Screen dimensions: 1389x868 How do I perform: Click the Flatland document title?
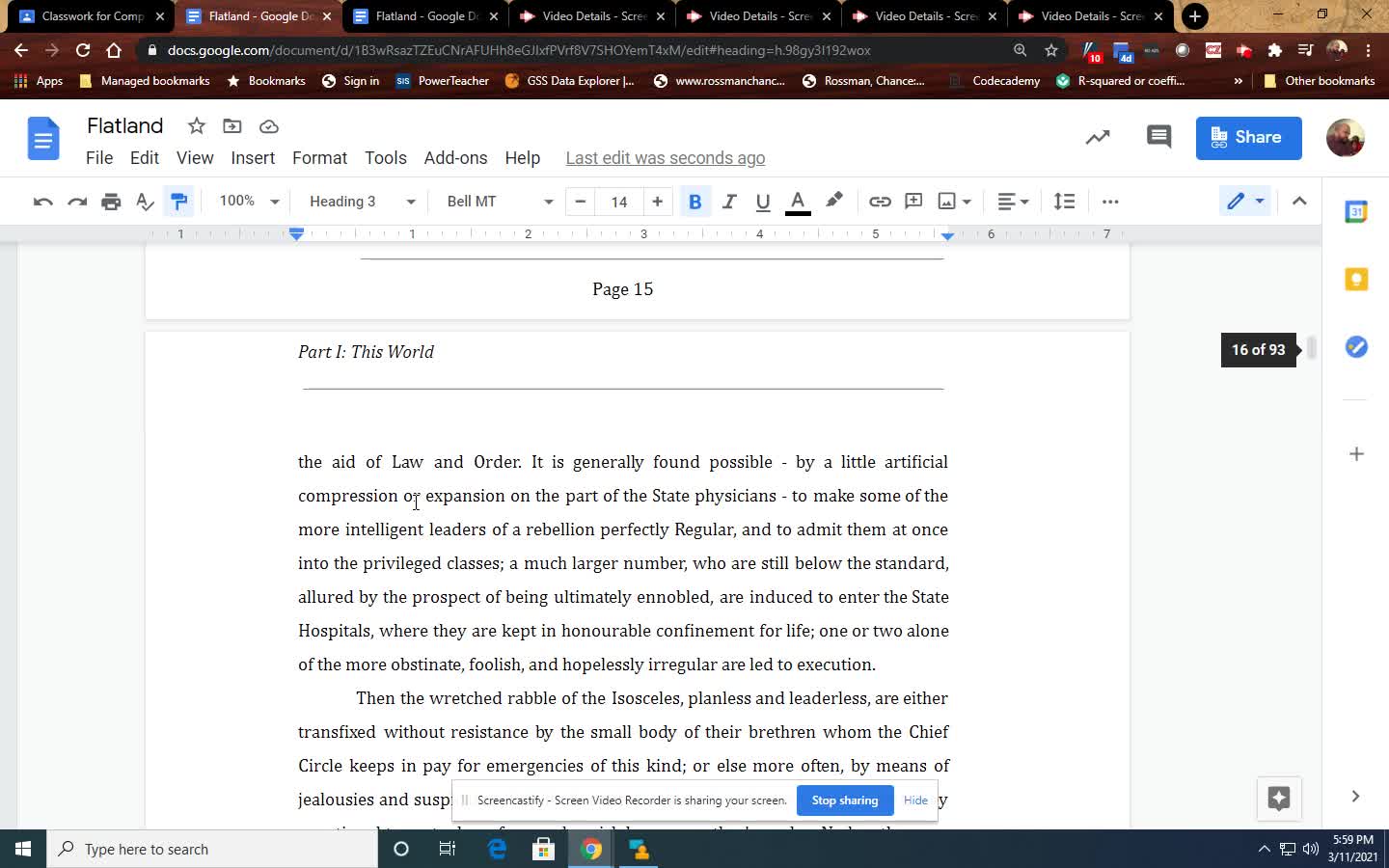coord(125,126)
